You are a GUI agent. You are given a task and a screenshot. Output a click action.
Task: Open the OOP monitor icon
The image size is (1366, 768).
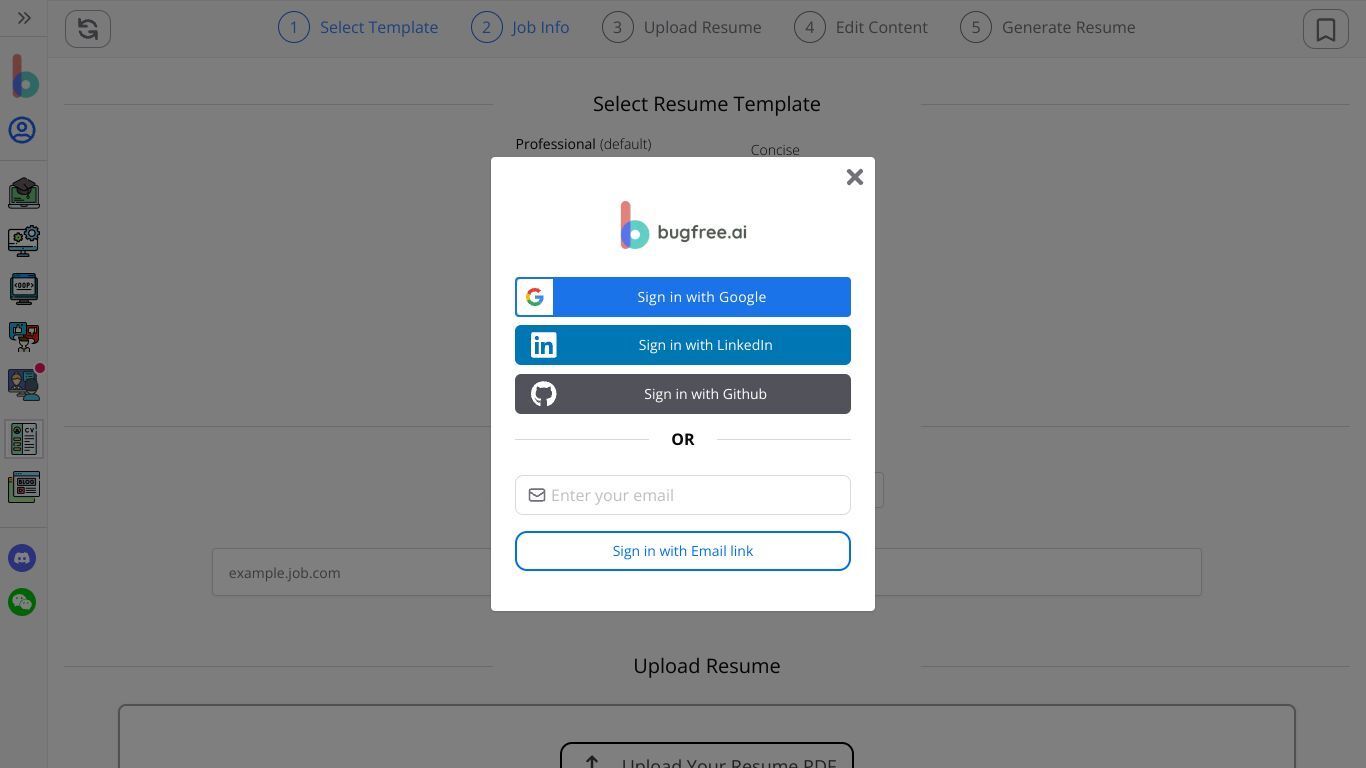(x=24, y=289)
